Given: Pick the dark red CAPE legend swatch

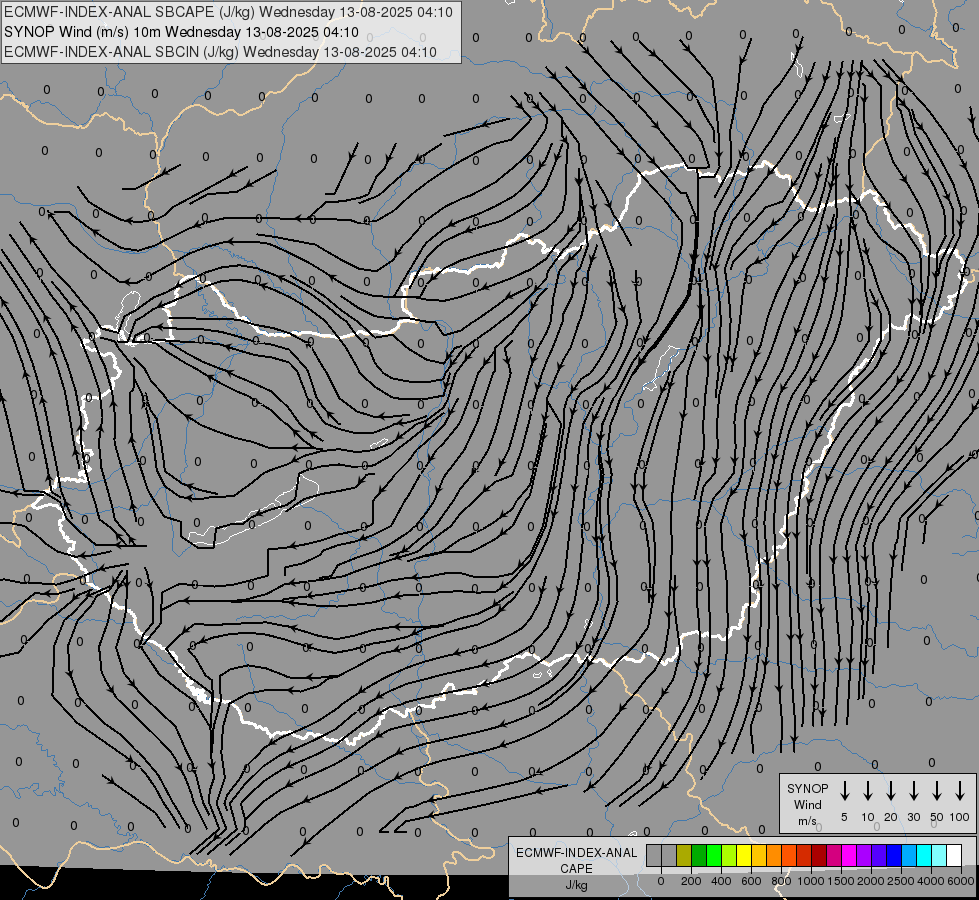Looking at the screenshot, I should (x=819, y=855).
